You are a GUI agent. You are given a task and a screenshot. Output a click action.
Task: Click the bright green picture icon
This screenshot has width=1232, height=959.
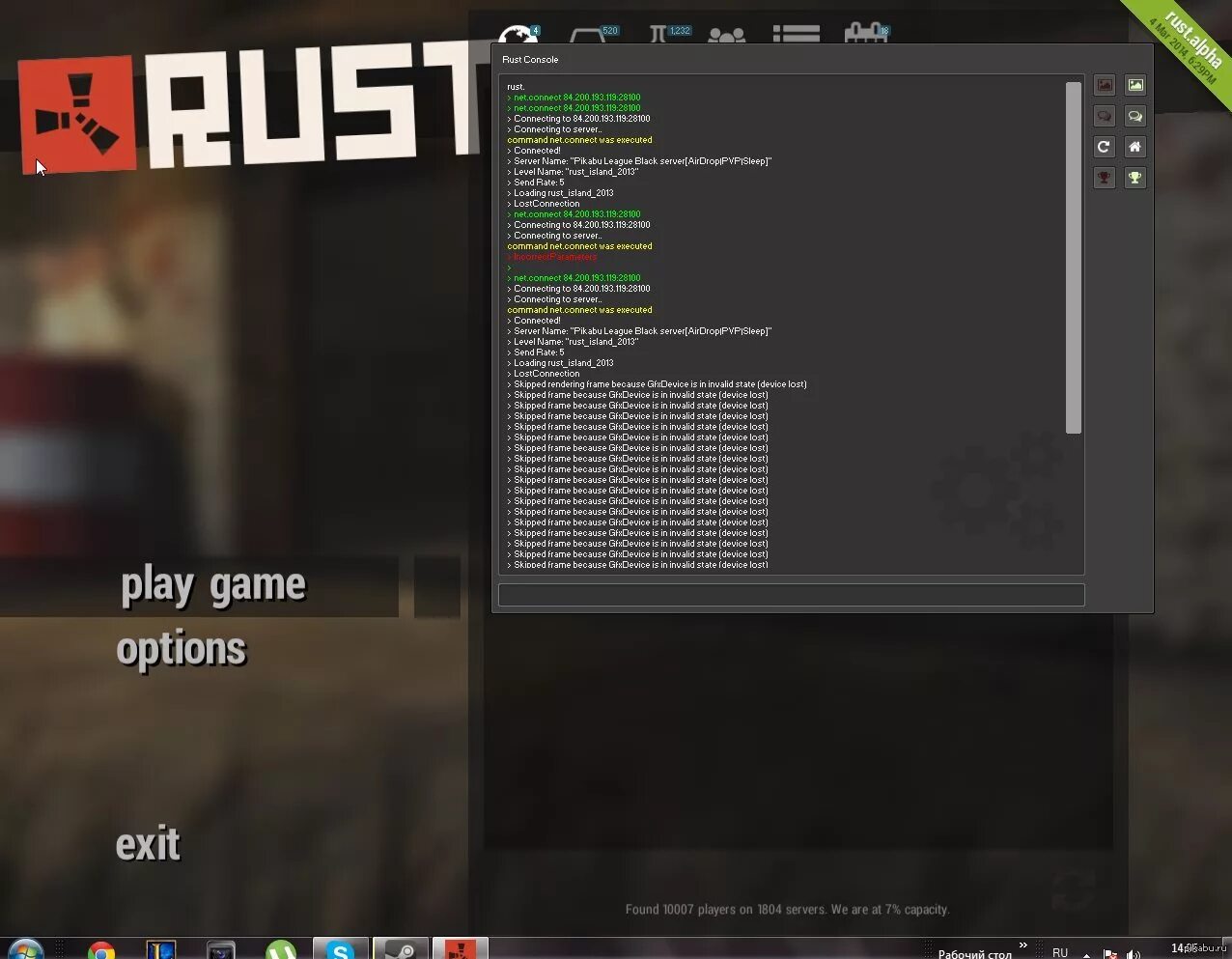[x=1135, y=85]
